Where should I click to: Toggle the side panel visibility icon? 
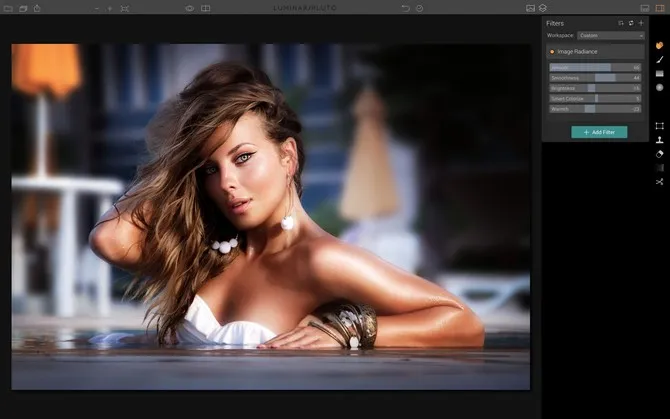point(659,8)
